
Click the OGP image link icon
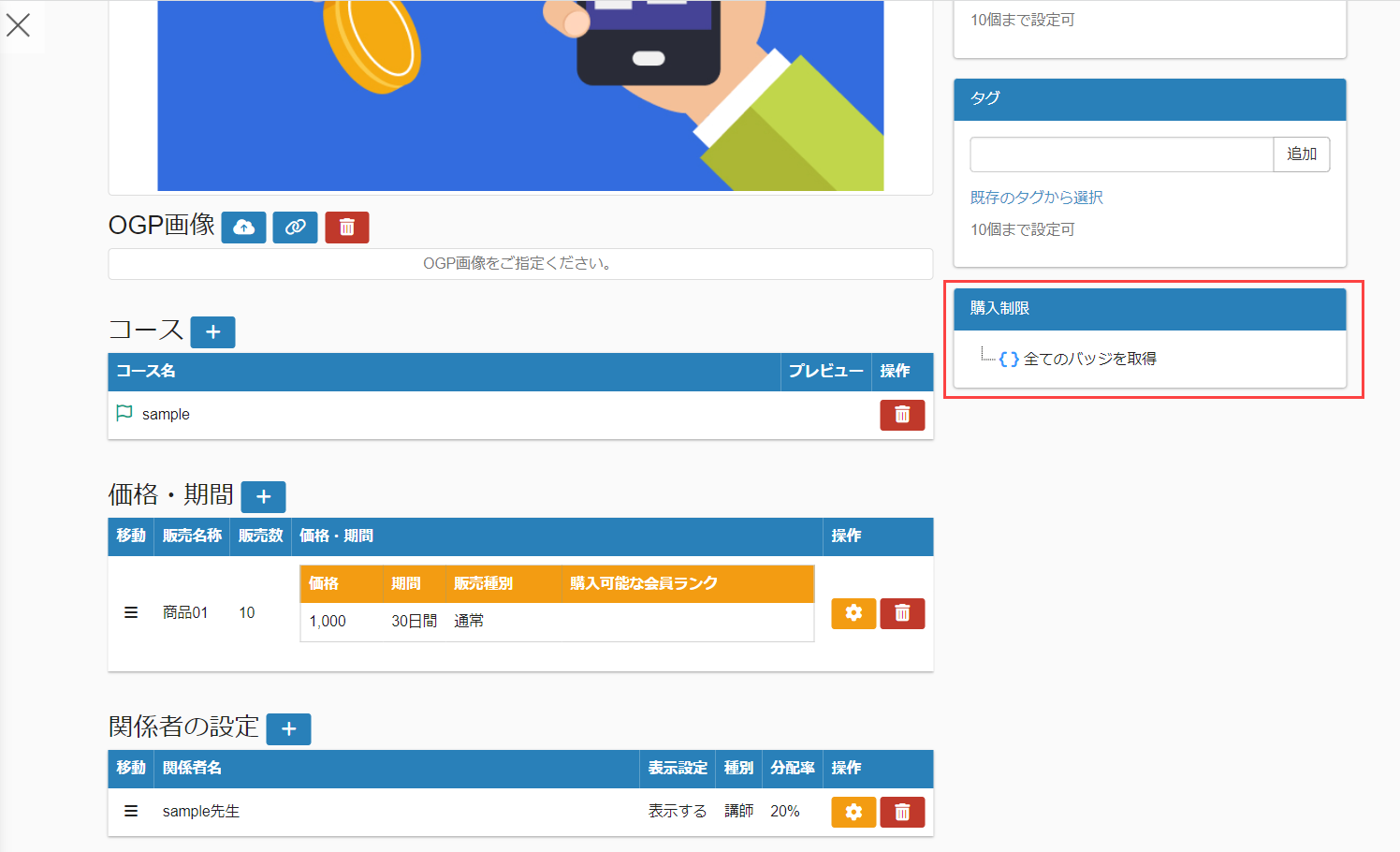click(295, 228)
